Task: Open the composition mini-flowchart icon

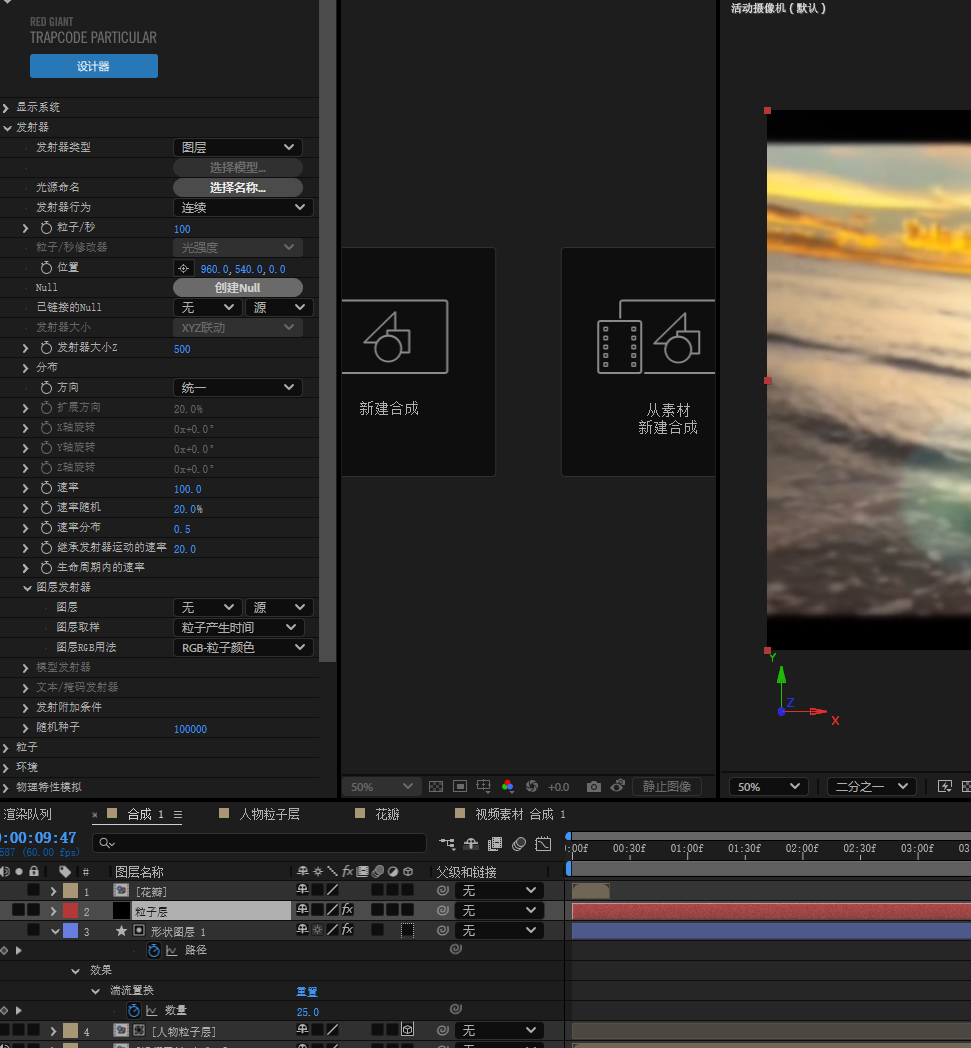Action: click(446, 844)
